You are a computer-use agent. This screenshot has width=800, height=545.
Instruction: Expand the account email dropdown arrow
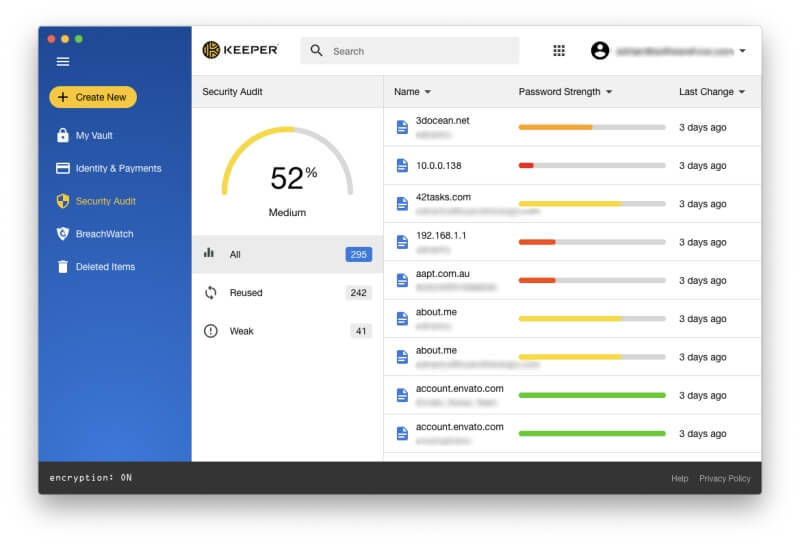point(743,51)
